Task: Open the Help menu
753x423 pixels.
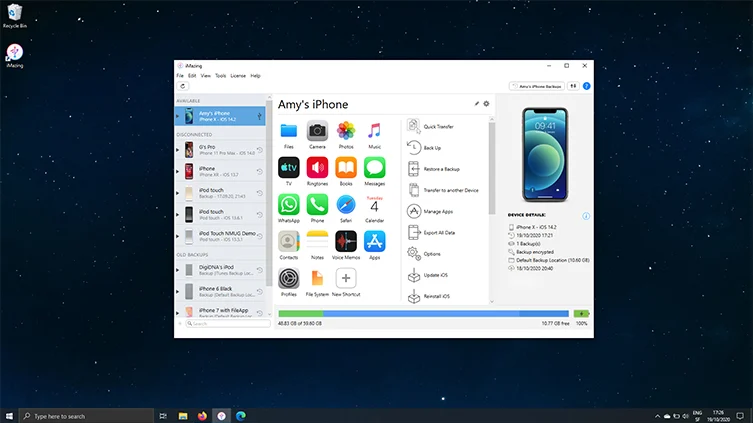Action: tap(255, 76)
